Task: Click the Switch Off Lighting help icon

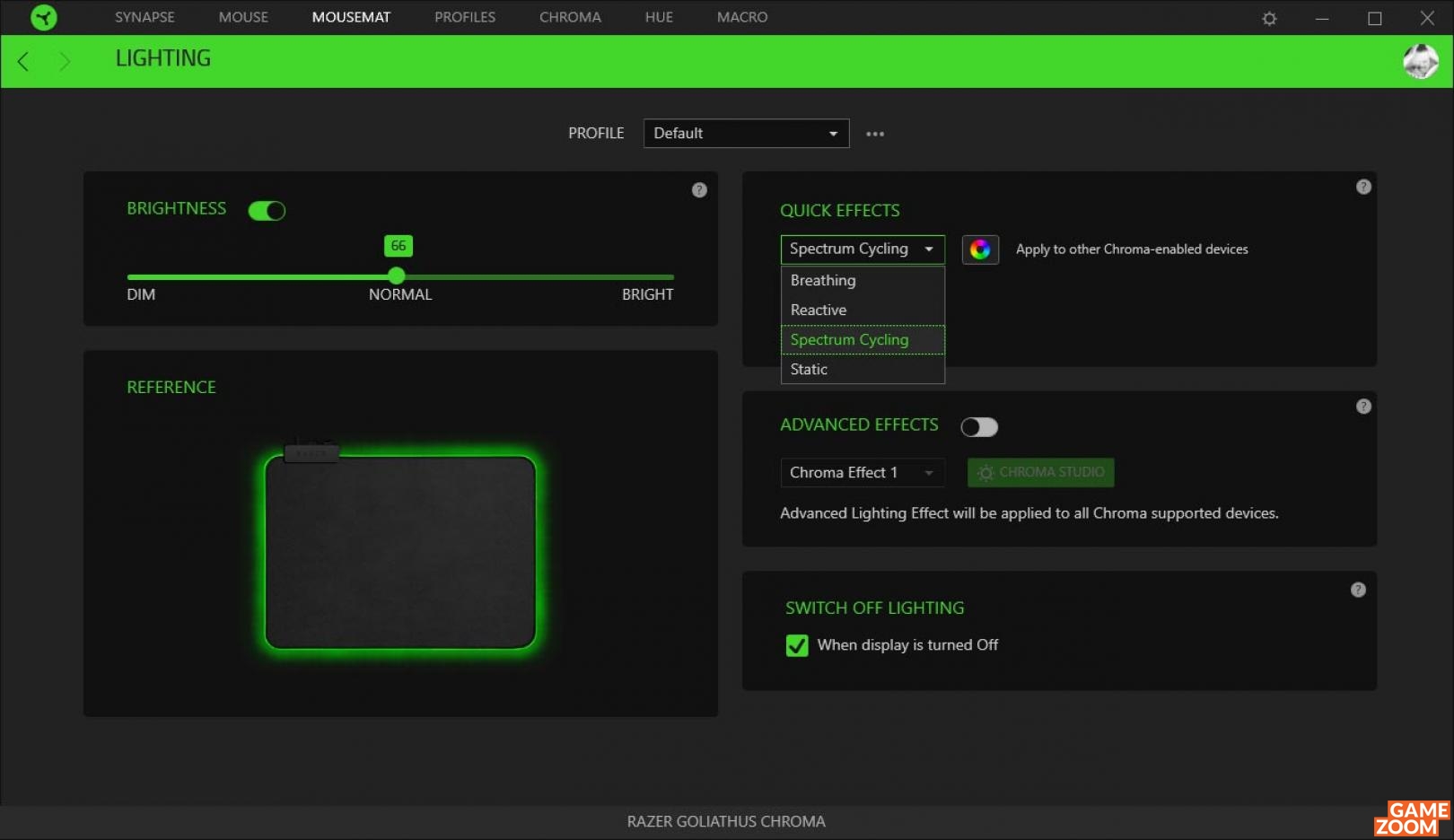Action: [1358, 590]
